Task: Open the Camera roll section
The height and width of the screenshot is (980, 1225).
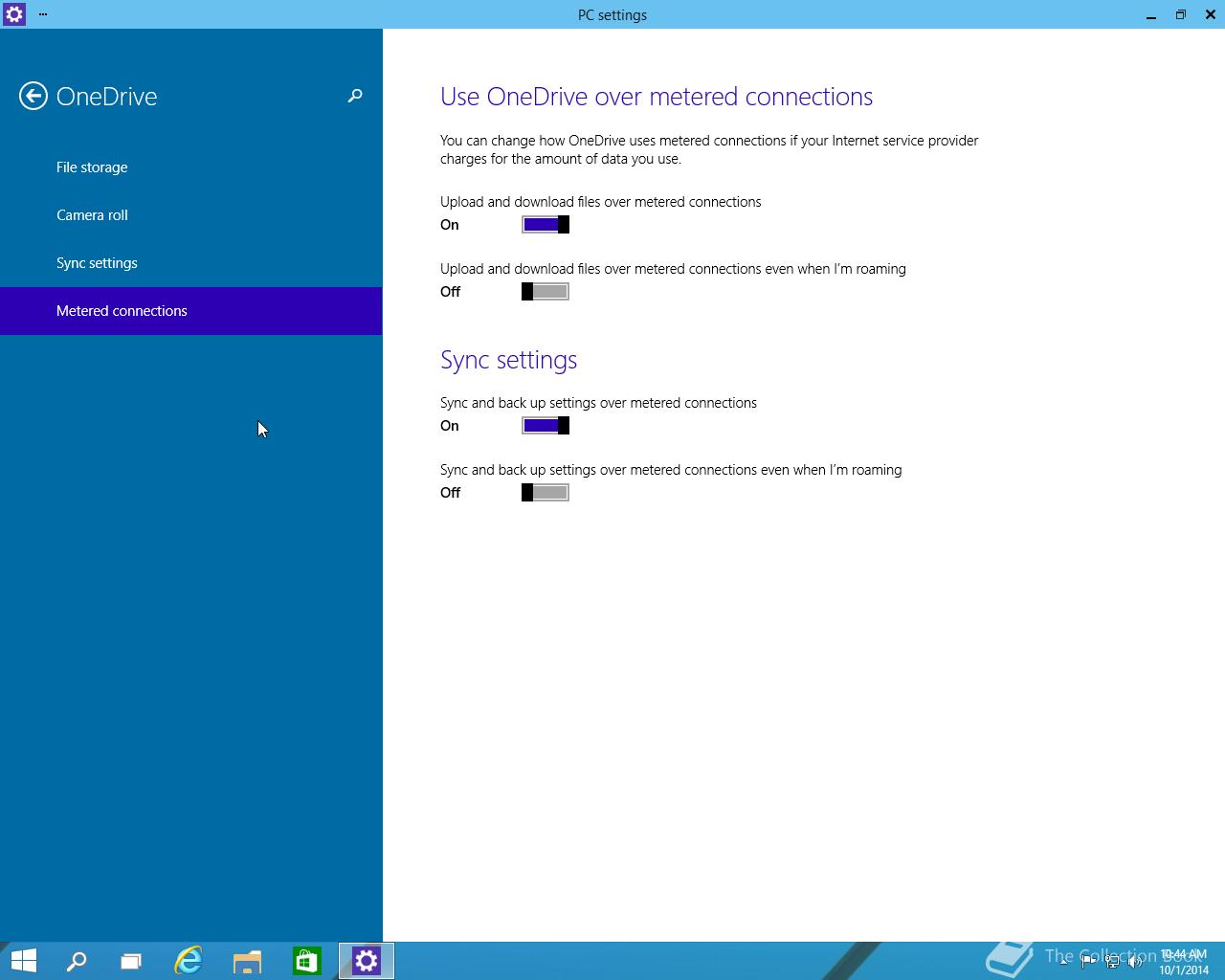Action: click(191, 215)
